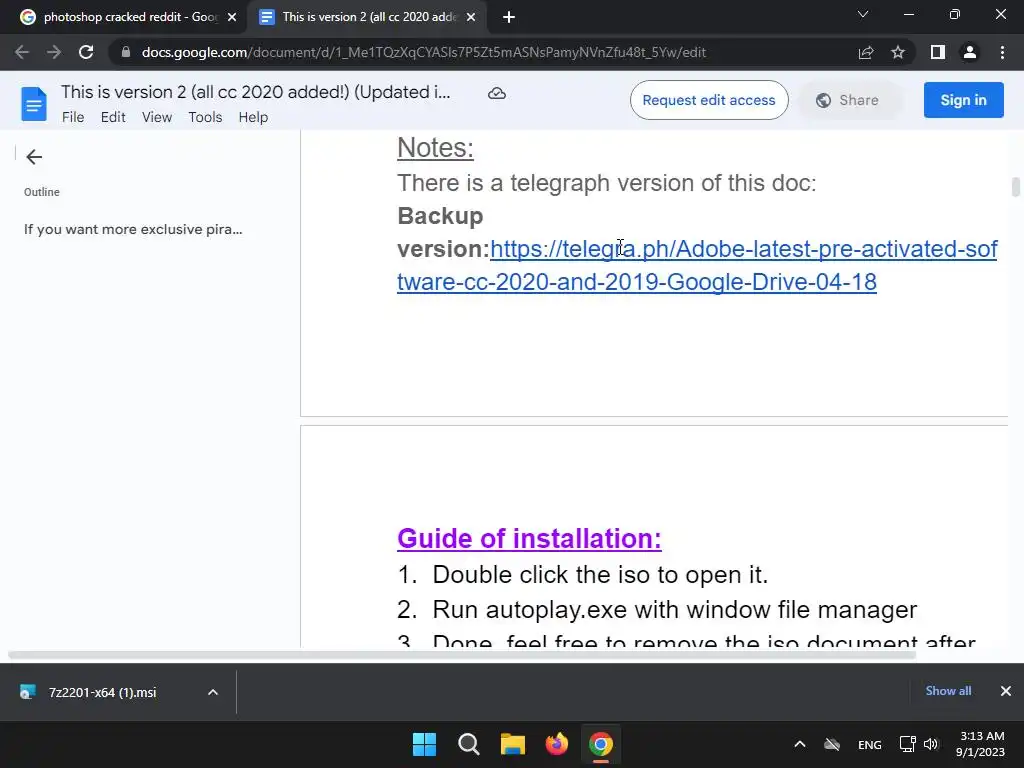1024x768 pixels.
Task: Click the Sign in button
Action: tap(963, 100)
